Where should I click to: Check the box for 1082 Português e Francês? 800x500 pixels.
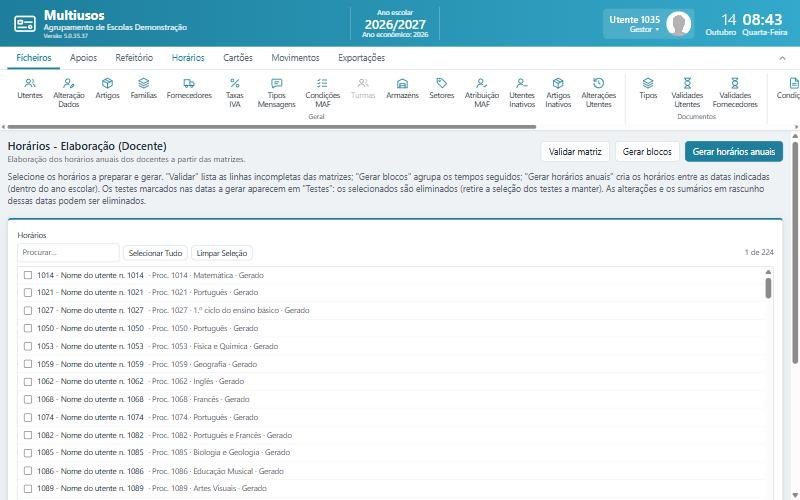coord(28,435)
